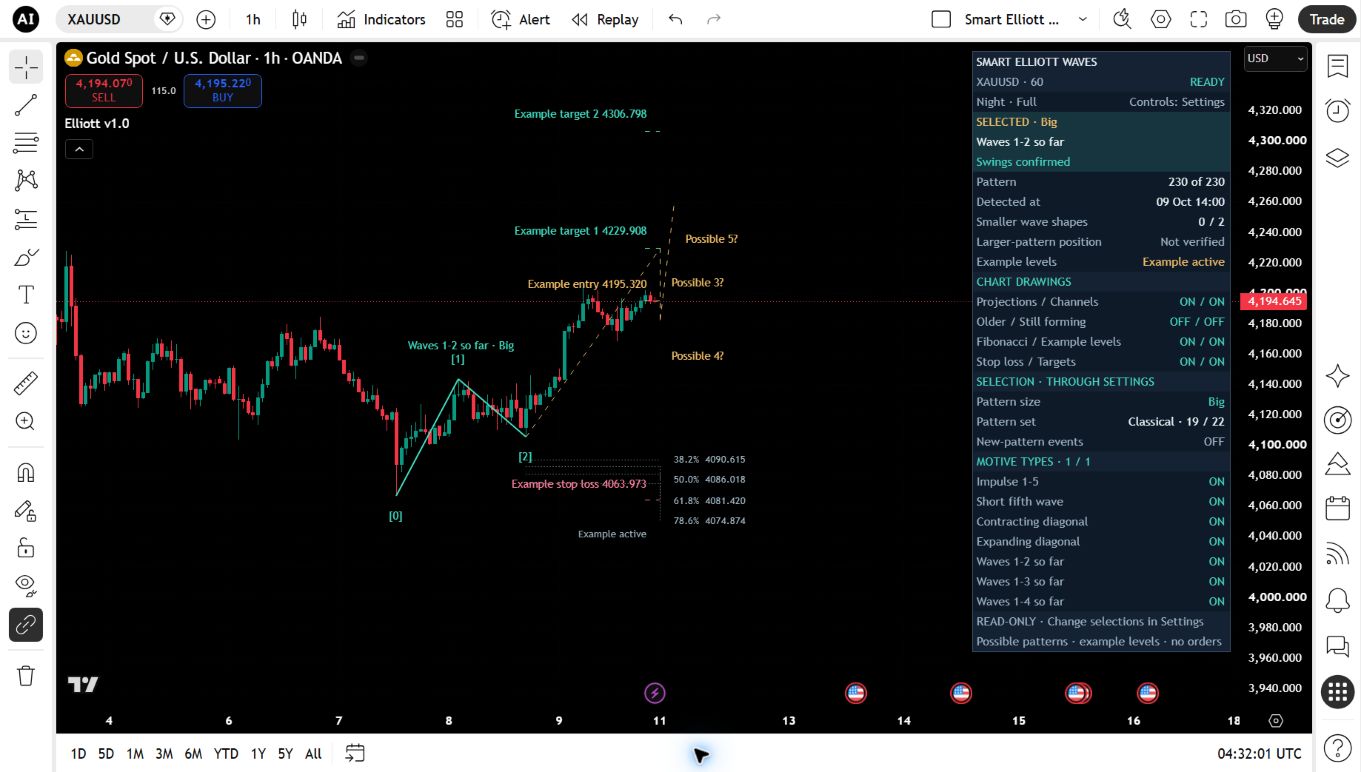This screenshot has width=1361, height=772.
Task: Select the brush drawing tool
Action: [26, 257]
